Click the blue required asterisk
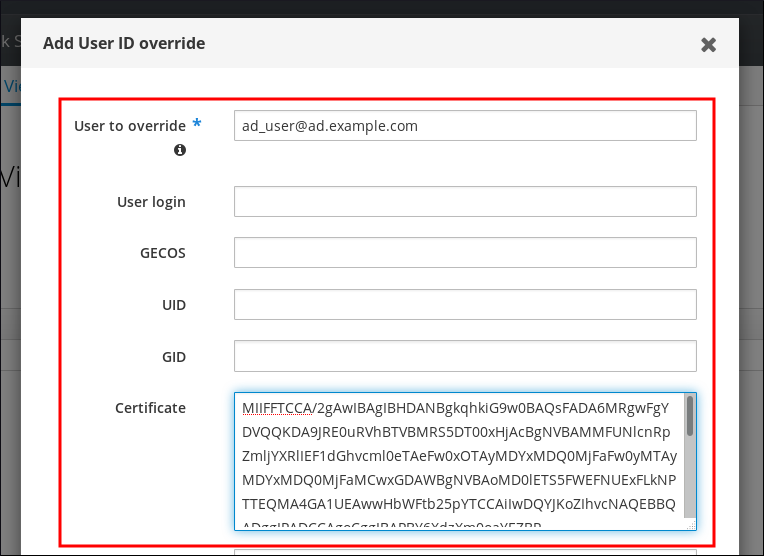This screenshot has height=556, width=764. tap(197, 125)
